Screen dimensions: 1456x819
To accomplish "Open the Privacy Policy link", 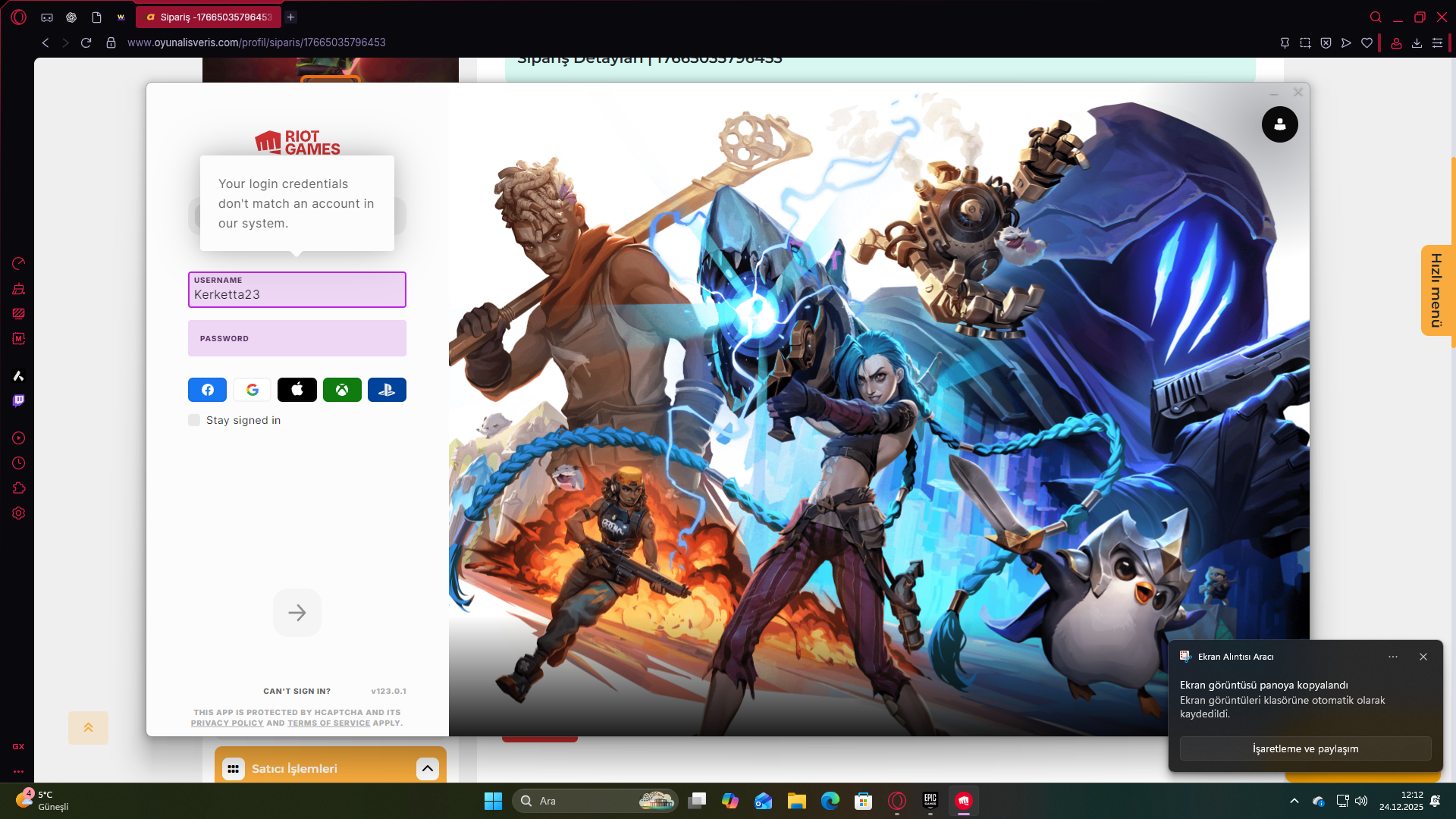I will (227, 723).
